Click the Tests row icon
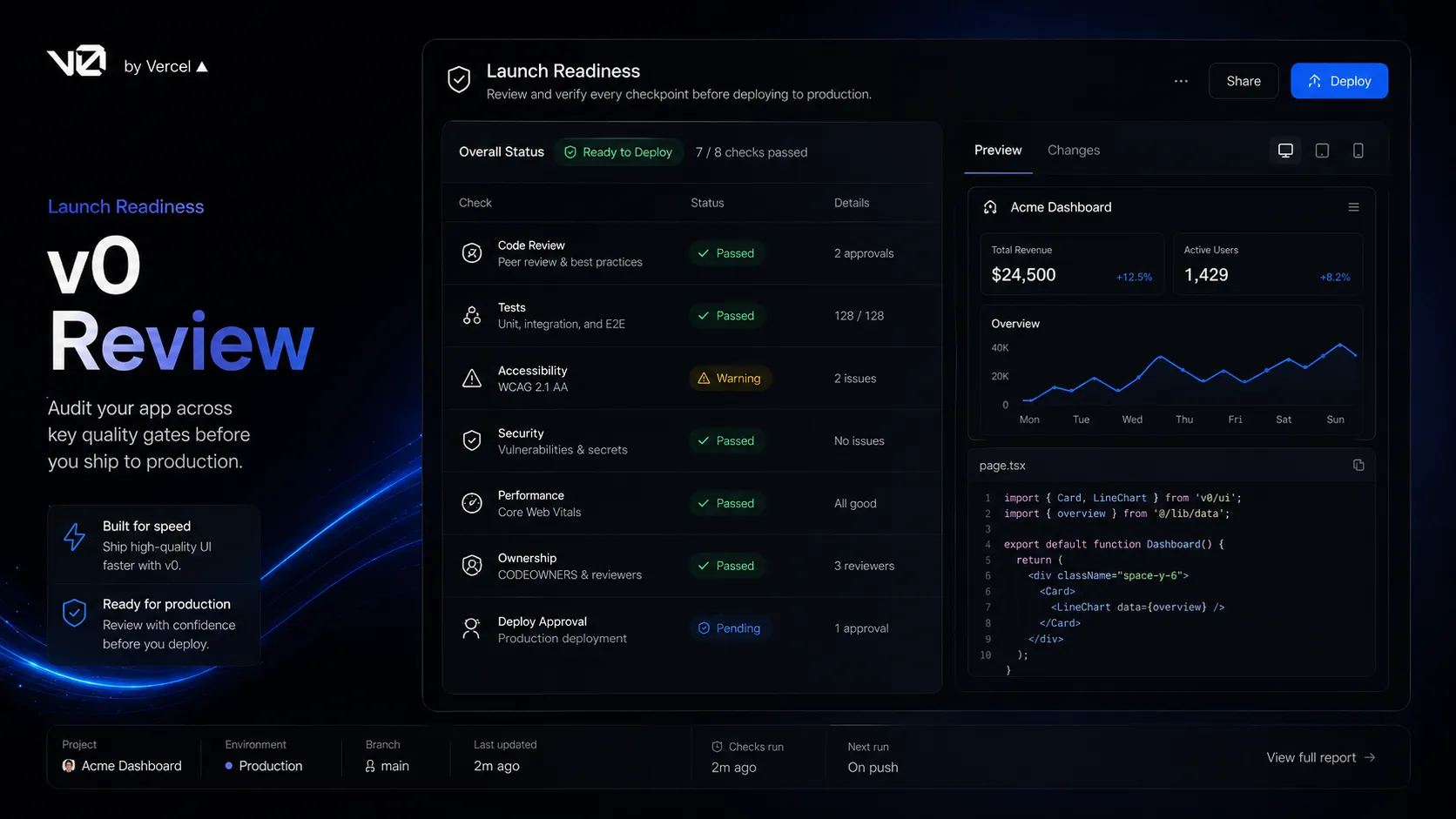Screen dimensions: 1456x819 472,316
